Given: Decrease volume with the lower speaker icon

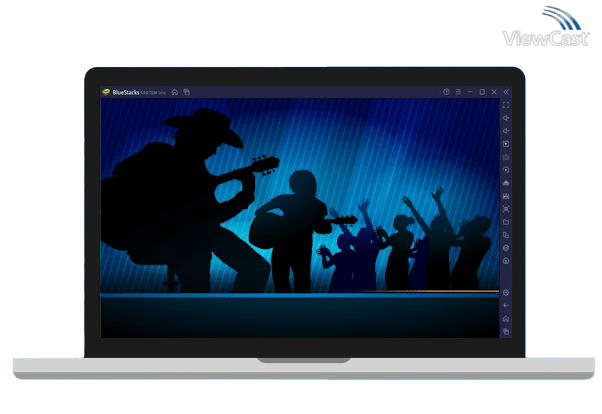Looking at the screenshot, I should pyautogui.click(x=506, y=131).
